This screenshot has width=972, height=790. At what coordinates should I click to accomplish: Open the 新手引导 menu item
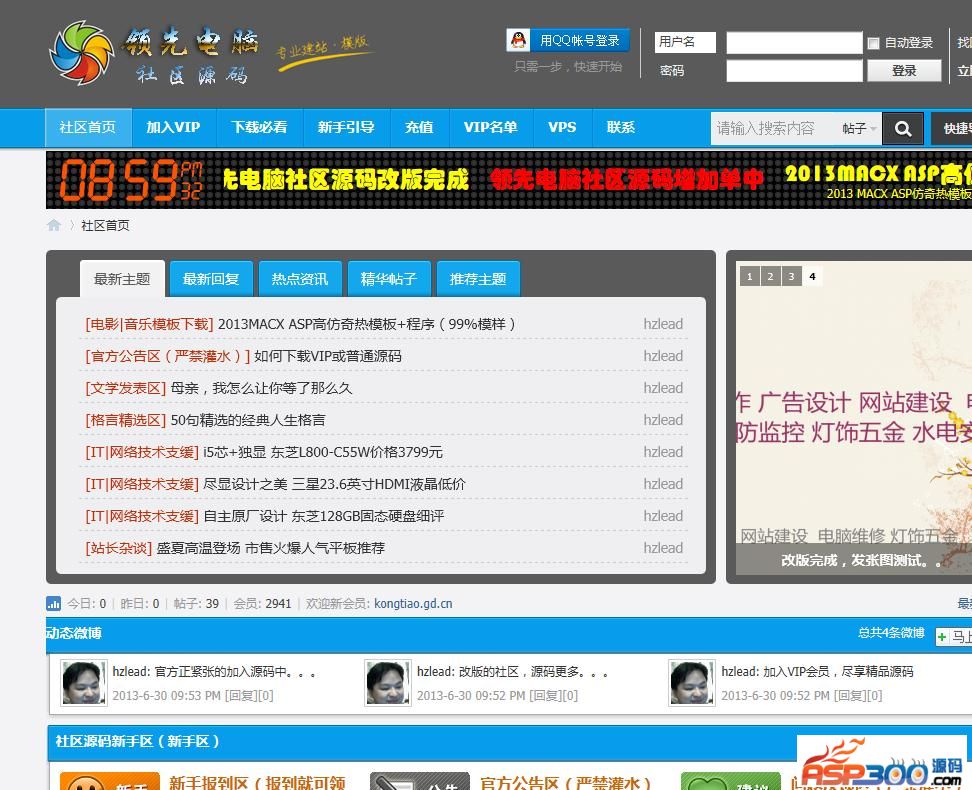pos(346,128)
